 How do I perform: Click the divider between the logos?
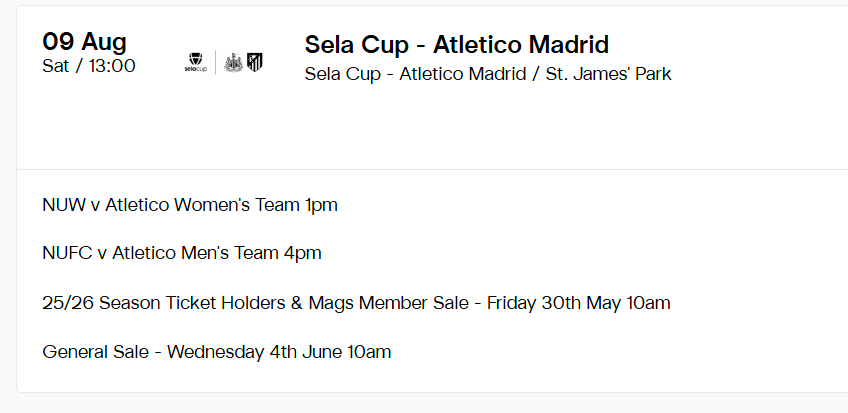pos(216,63)
